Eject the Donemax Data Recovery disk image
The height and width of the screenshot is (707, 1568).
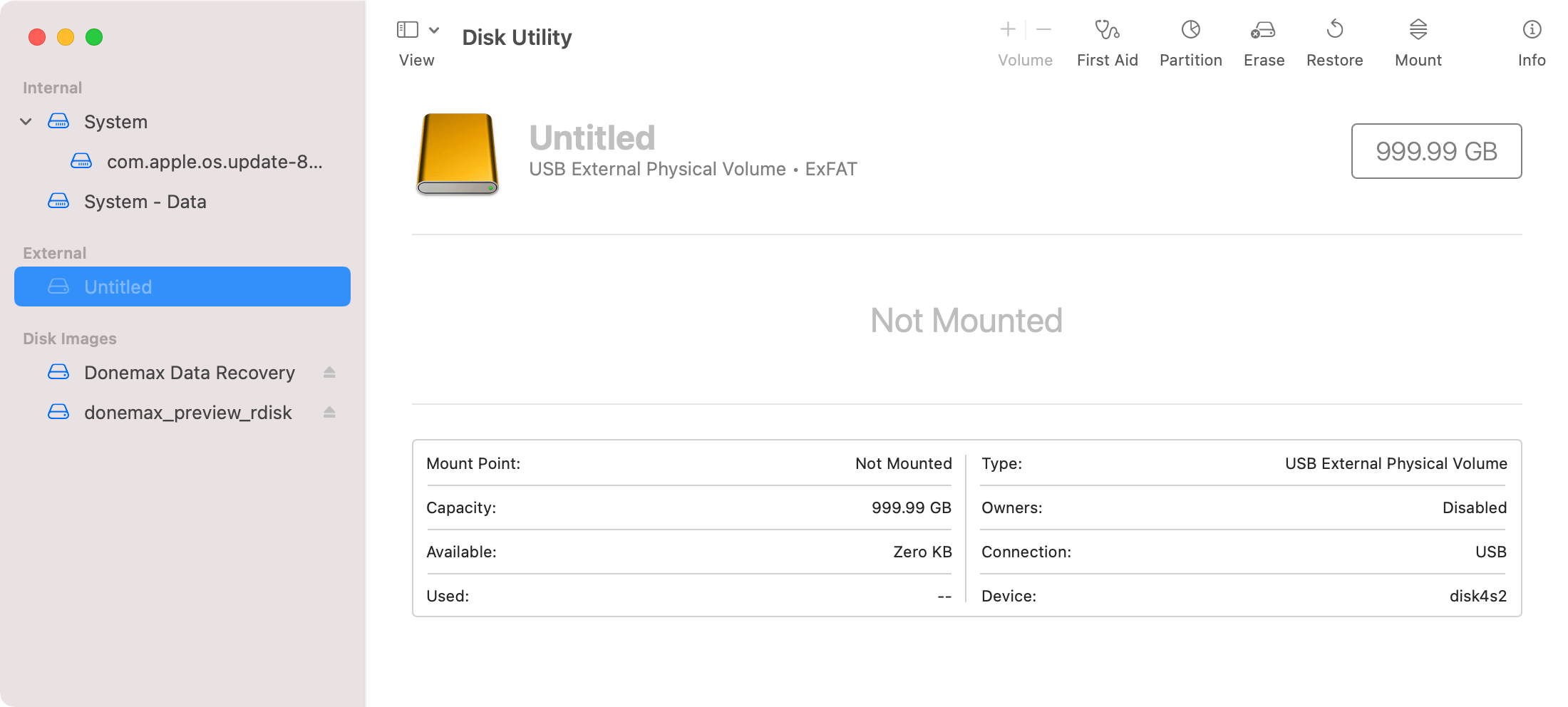(x=330, y=372)
